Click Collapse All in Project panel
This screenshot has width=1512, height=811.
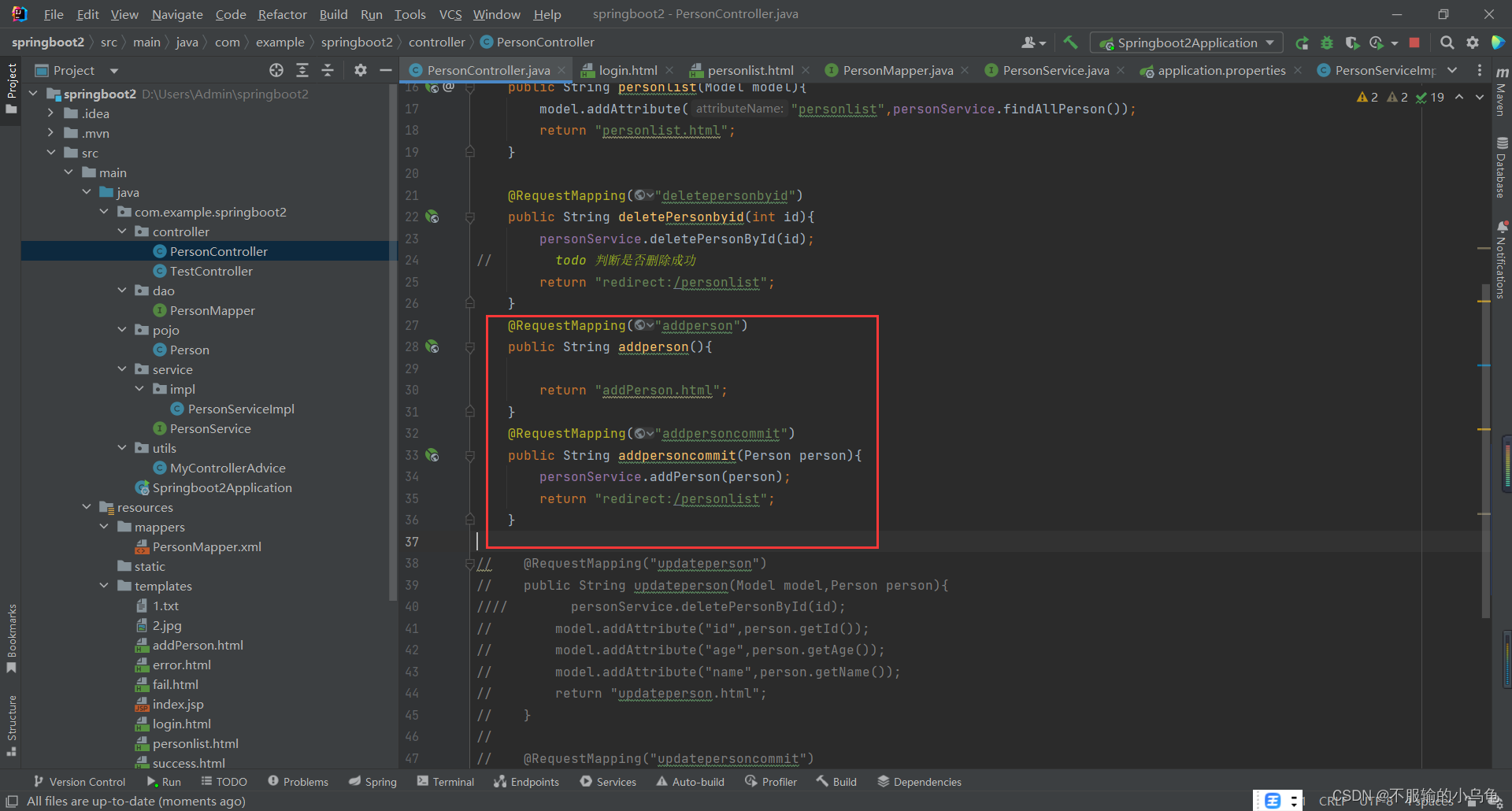click(328, 70)
